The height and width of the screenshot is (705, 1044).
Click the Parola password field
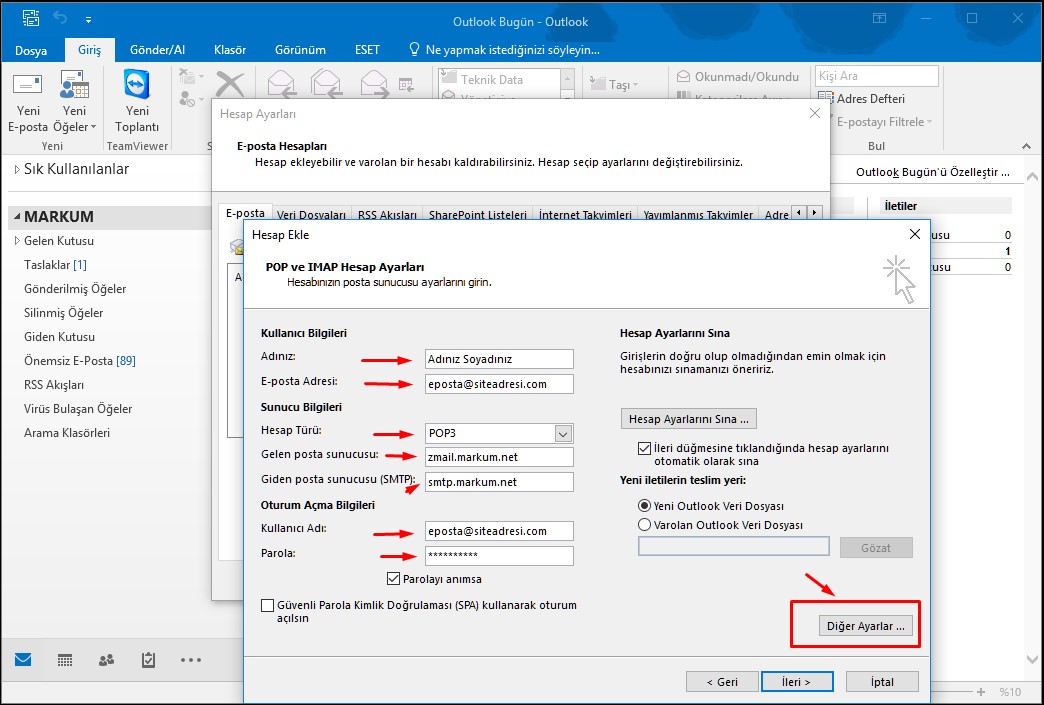tap(499, 556)
